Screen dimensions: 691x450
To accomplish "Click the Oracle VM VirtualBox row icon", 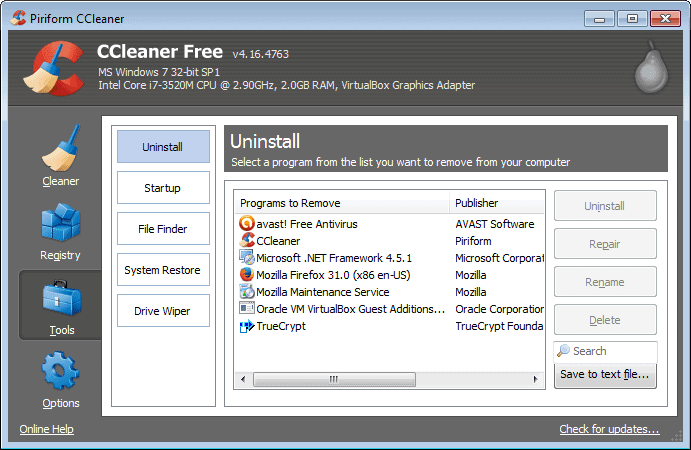I will 247,308.
